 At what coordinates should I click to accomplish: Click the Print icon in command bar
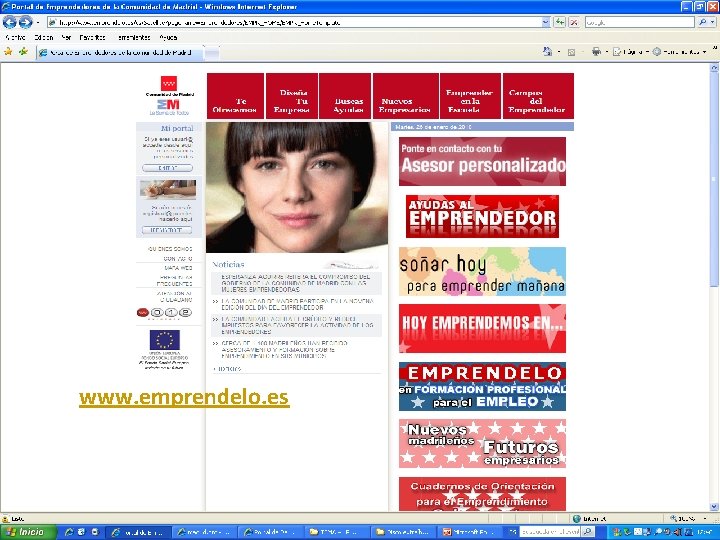point(596,52)
